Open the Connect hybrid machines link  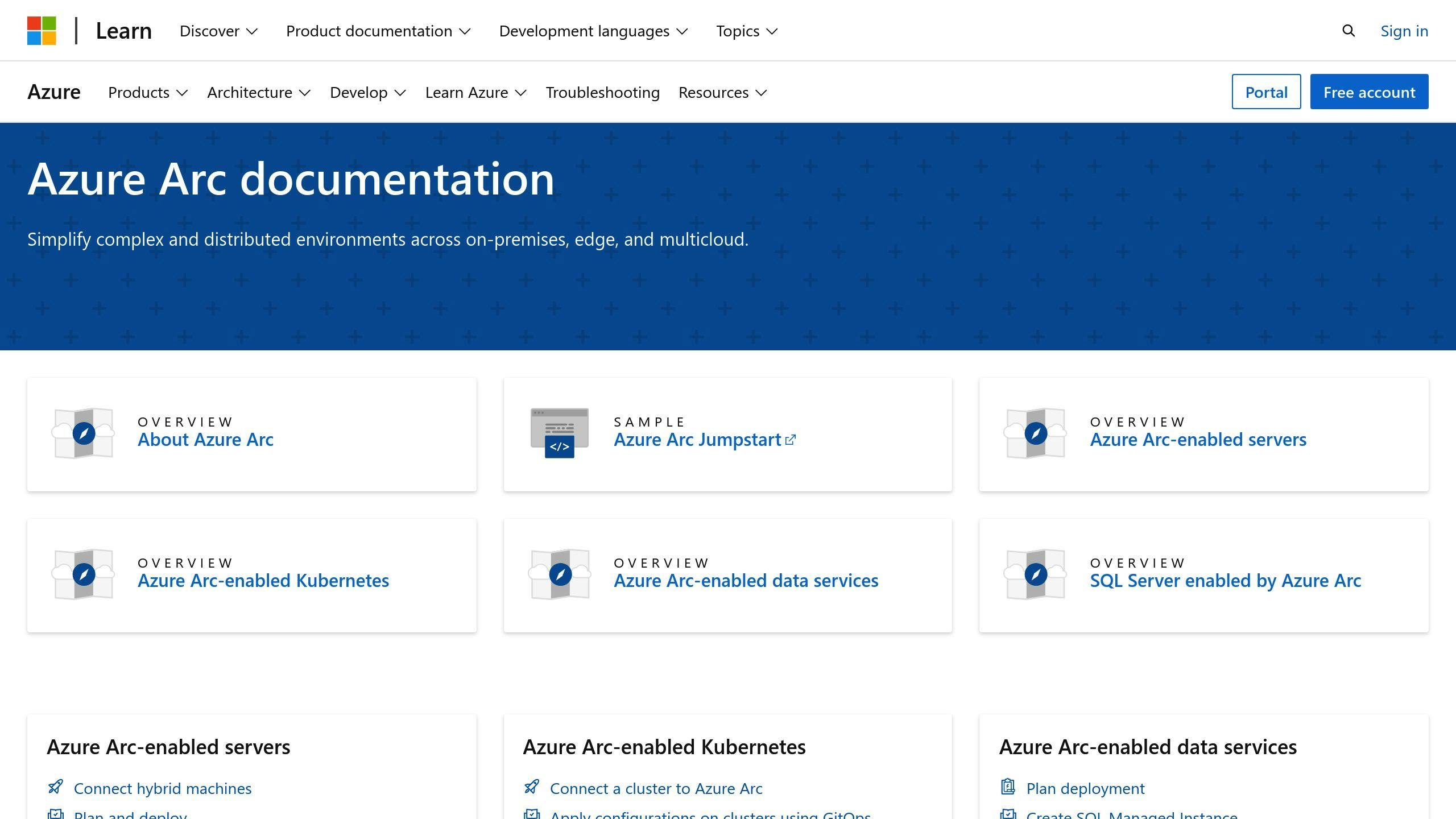[163, 788]
